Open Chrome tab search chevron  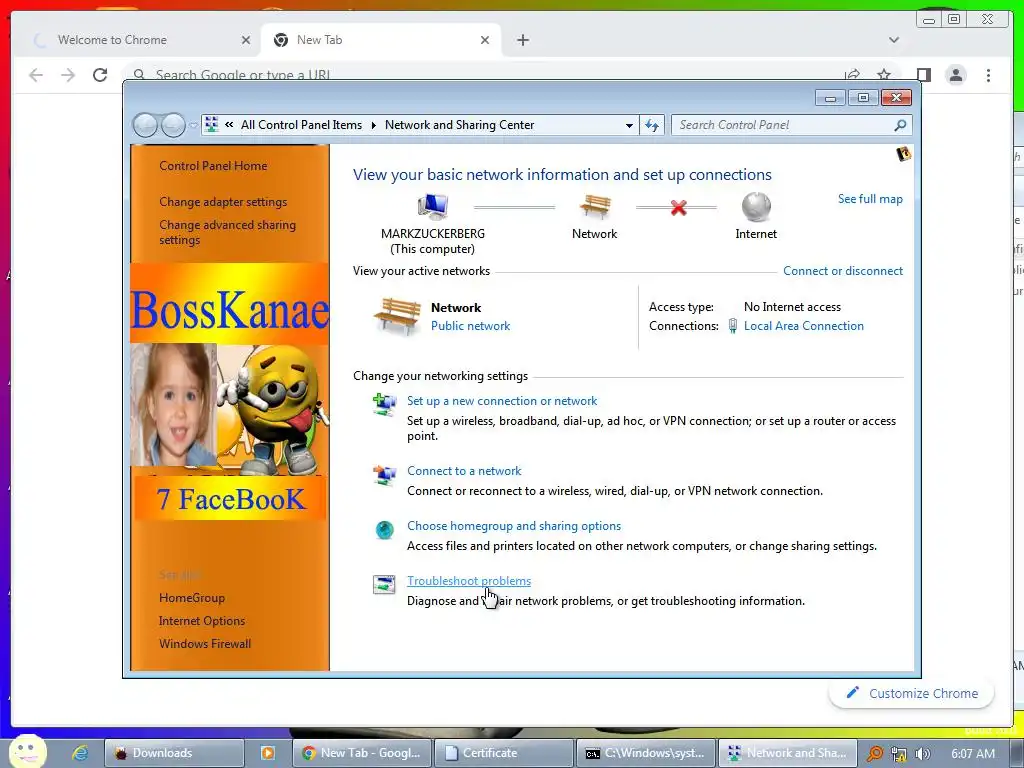(893, 40)
